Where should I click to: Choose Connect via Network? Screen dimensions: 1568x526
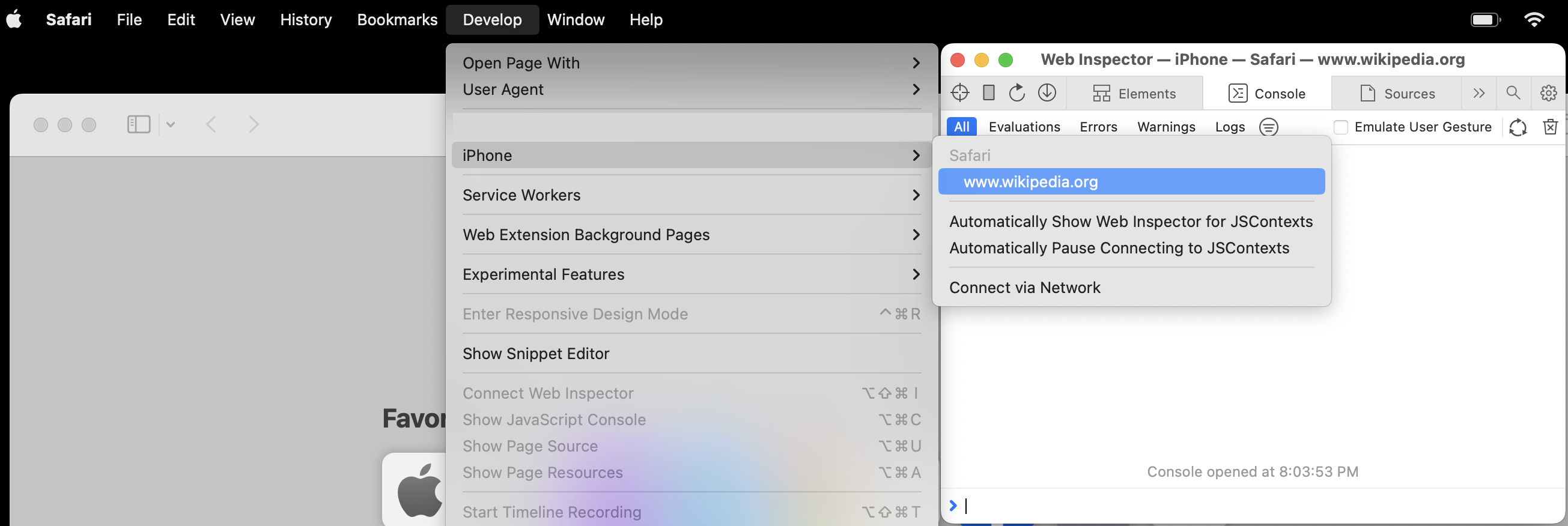(x=1024, y=288)
